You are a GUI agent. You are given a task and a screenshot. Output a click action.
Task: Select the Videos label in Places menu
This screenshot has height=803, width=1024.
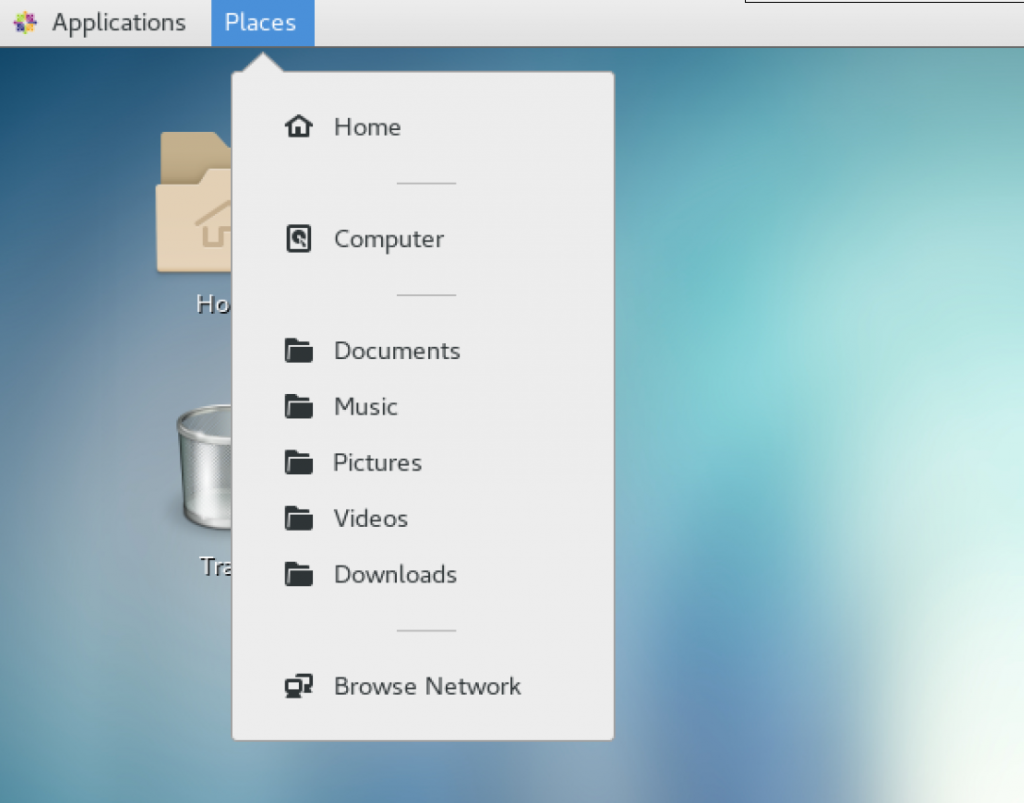point(371,519)
